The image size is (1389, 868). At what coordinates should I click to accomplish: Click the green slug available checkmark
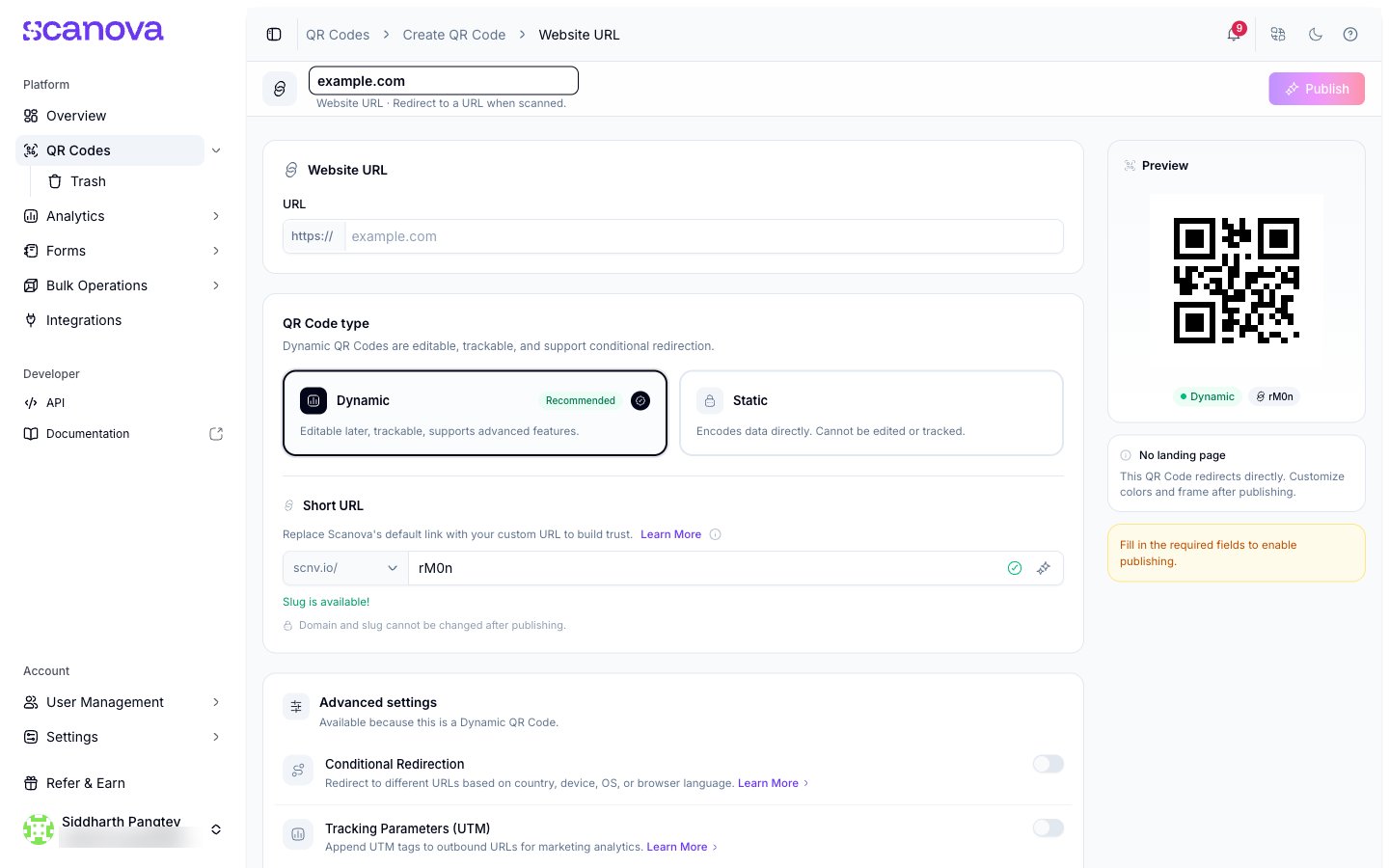click(x=1015, y=568)
